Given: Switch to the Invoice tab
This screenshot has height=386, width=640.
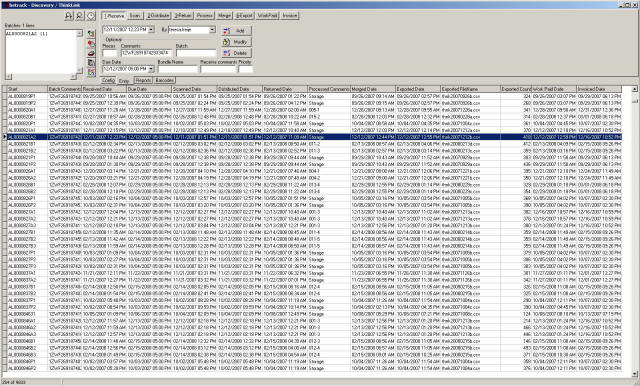Looking at the screenshot, I should 290,16.
